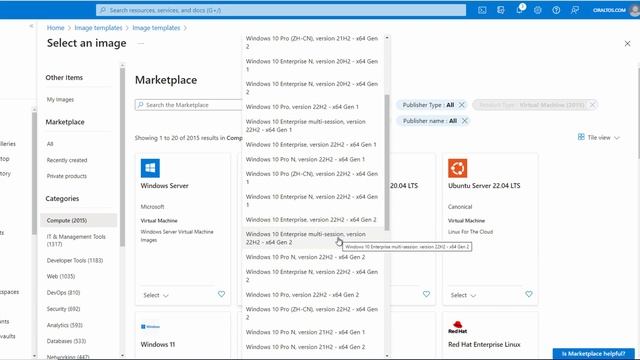
Task: Close the Select an image blade
Action: [627, 43]
